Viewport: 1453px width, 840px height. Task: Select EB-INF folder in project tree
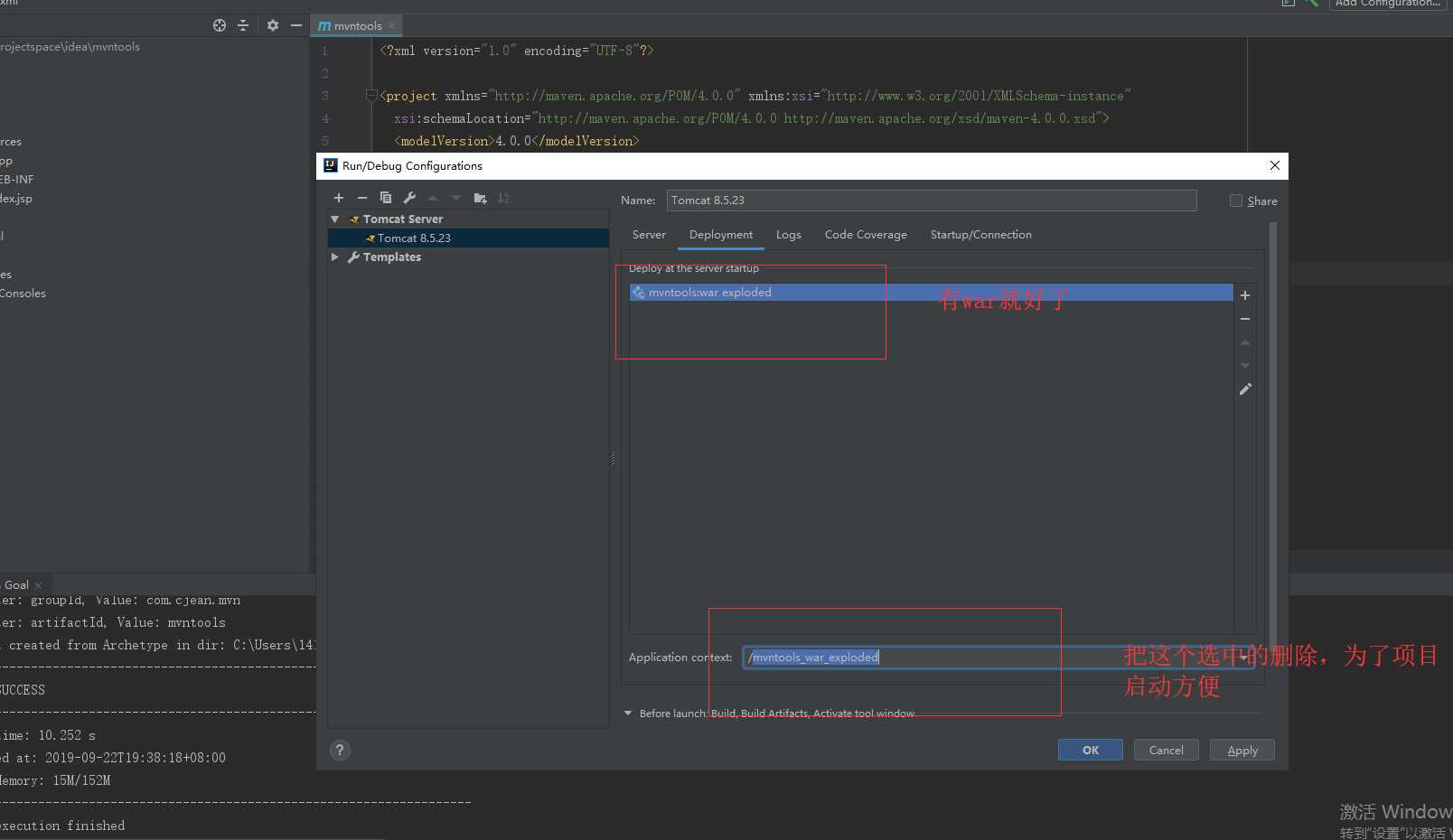point(16,180)
